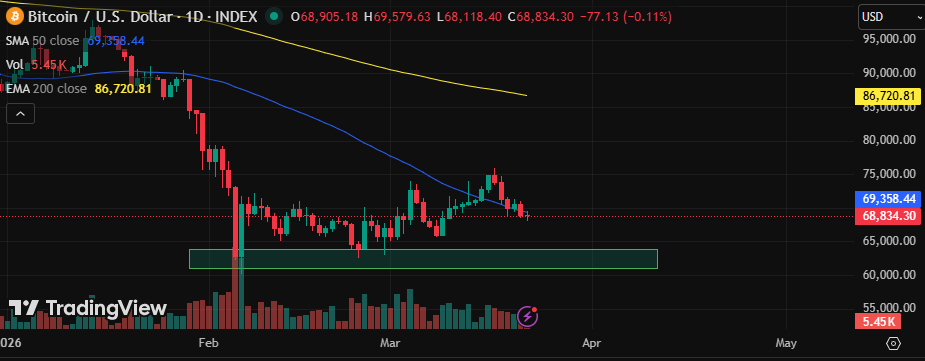Click the purple lightning bolt icon
This screenshot has height=361, width=925.
click(527, 317)
